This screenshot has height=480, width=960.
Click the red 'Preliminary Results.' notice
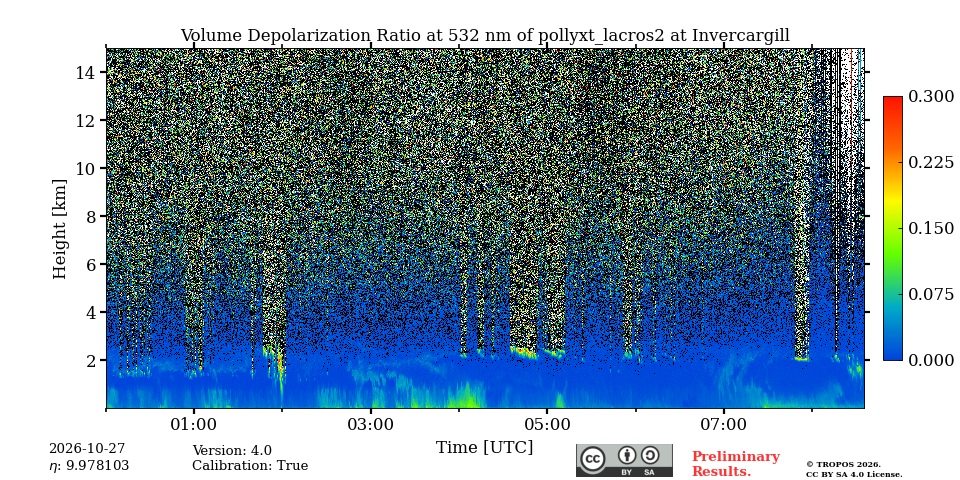[x=736, y=464]
